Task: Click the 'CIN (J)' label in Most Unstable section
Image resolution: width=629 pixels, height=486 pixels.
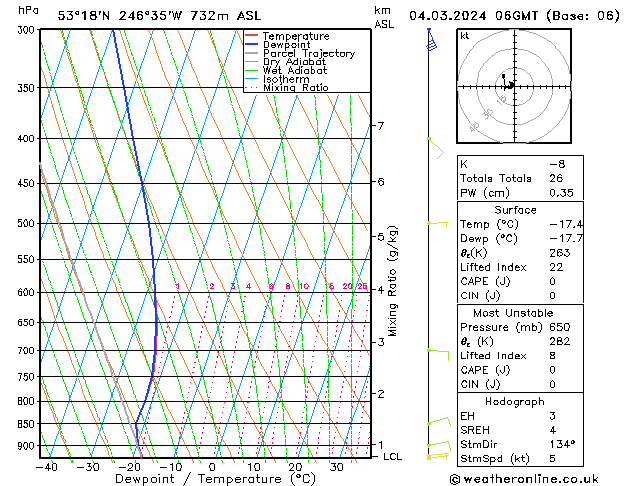Action: (x=480, y=385)
